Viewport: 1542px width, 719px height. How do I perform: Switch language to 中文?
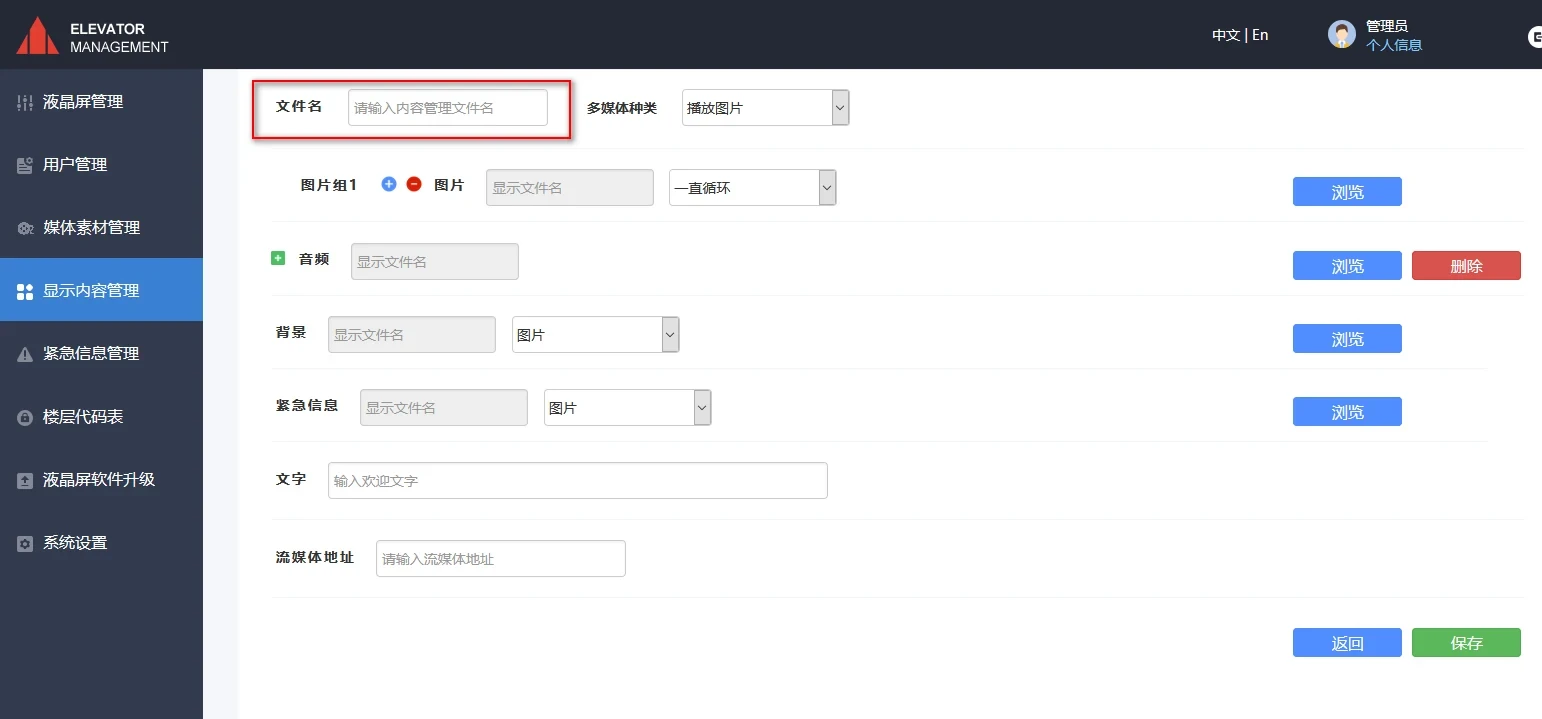(x=1225, y=35)
